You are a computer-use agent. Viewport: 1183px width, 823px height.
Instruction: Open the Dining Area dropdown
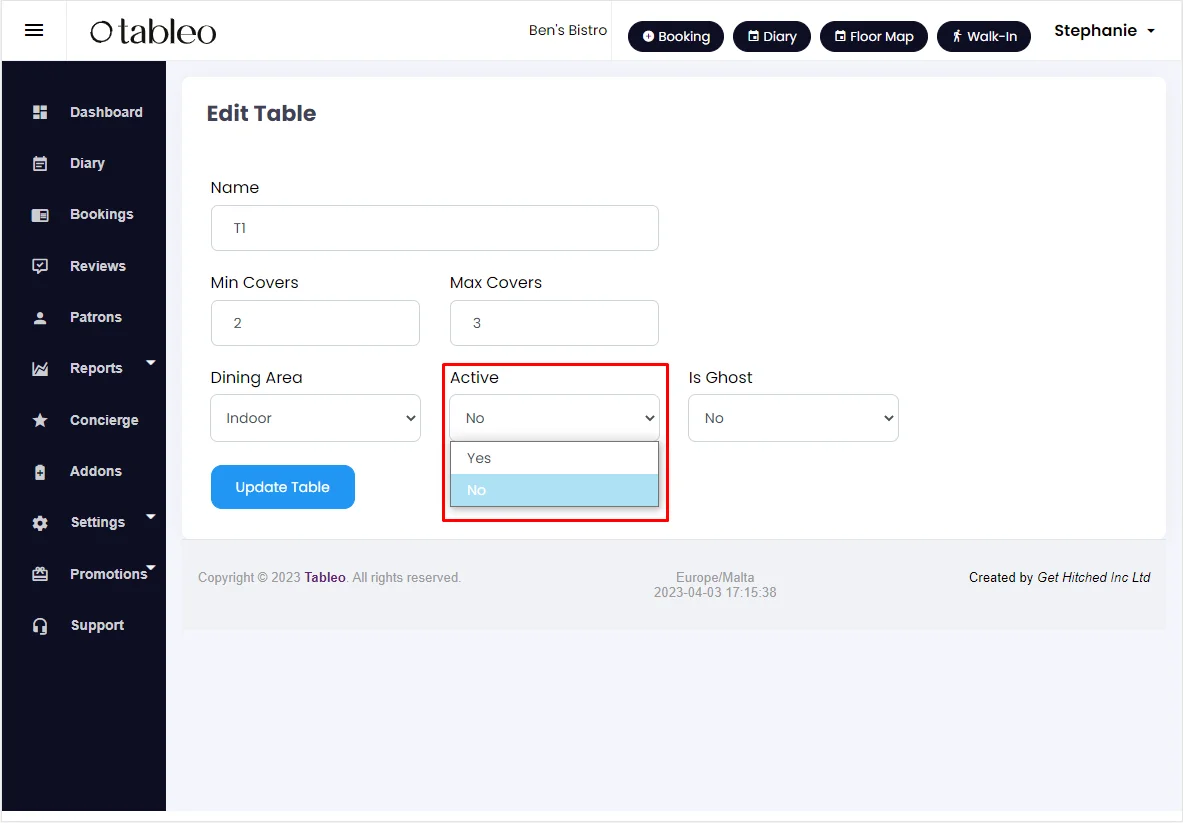coord(315,418)
